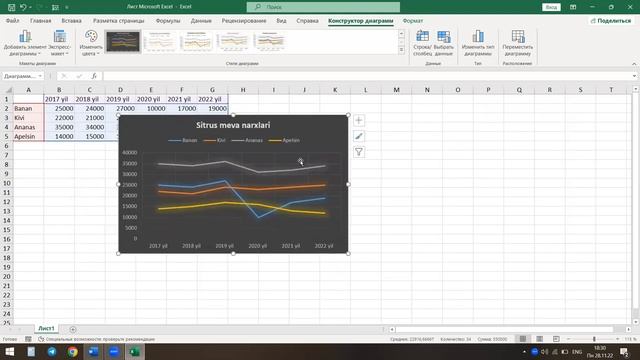Switch to the Рецензирование tab
This screenshot has width=640, height=360.
[x=244, y=21]
